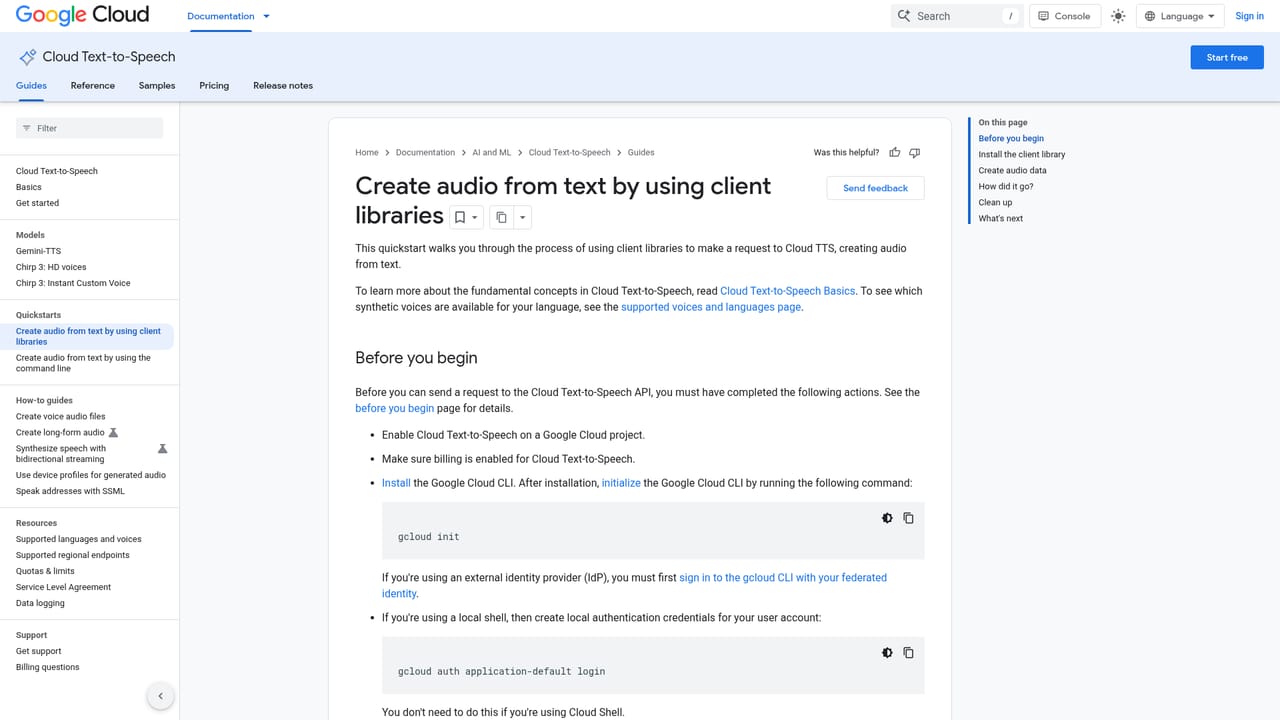Open Get support in sidebar
Viewport: 1280px width, 720px height.
click(x=39, y=651)
